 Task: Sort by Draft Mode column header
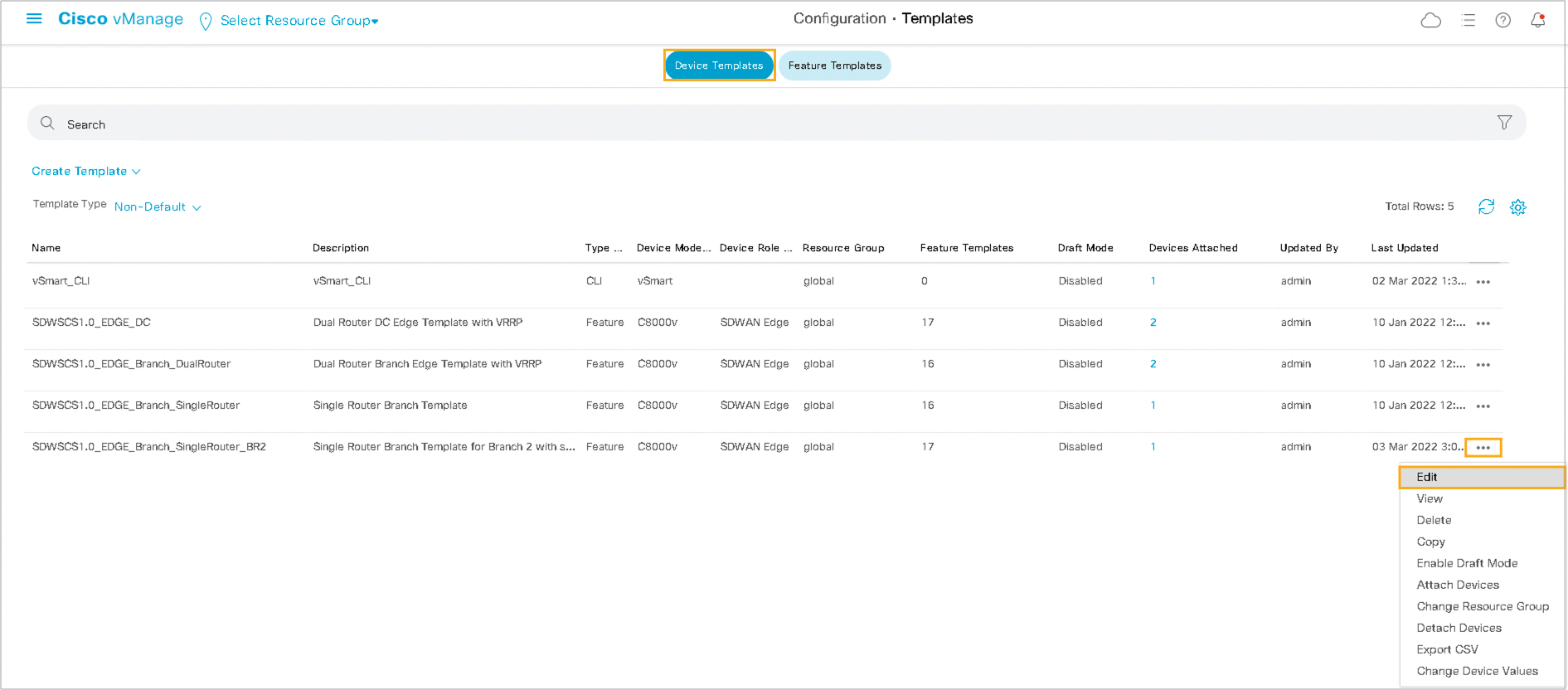click(x=1085, y=248)
